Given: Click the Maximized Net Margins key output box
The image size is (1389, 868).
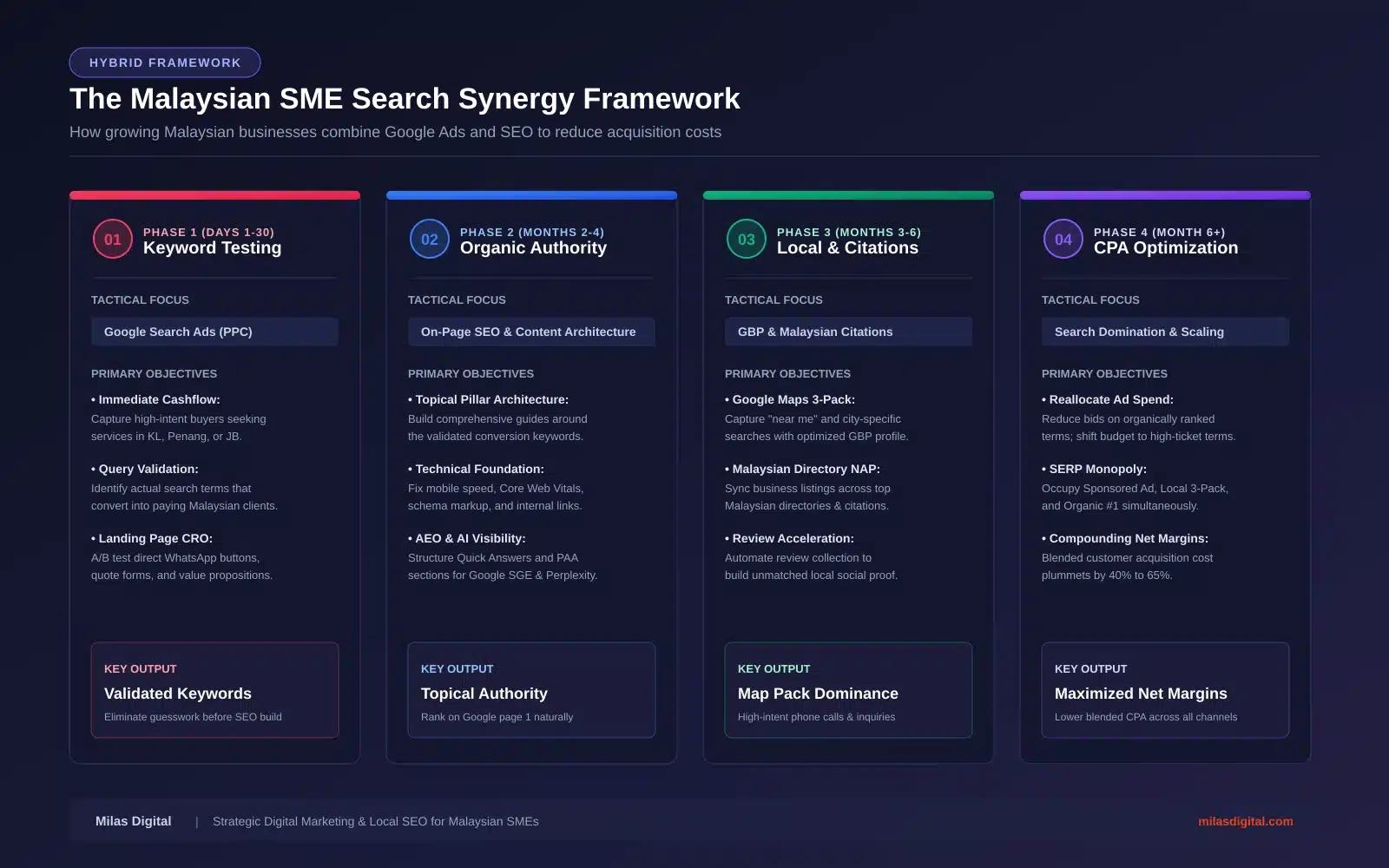Looking at the screenshot, I should 1165,690.
